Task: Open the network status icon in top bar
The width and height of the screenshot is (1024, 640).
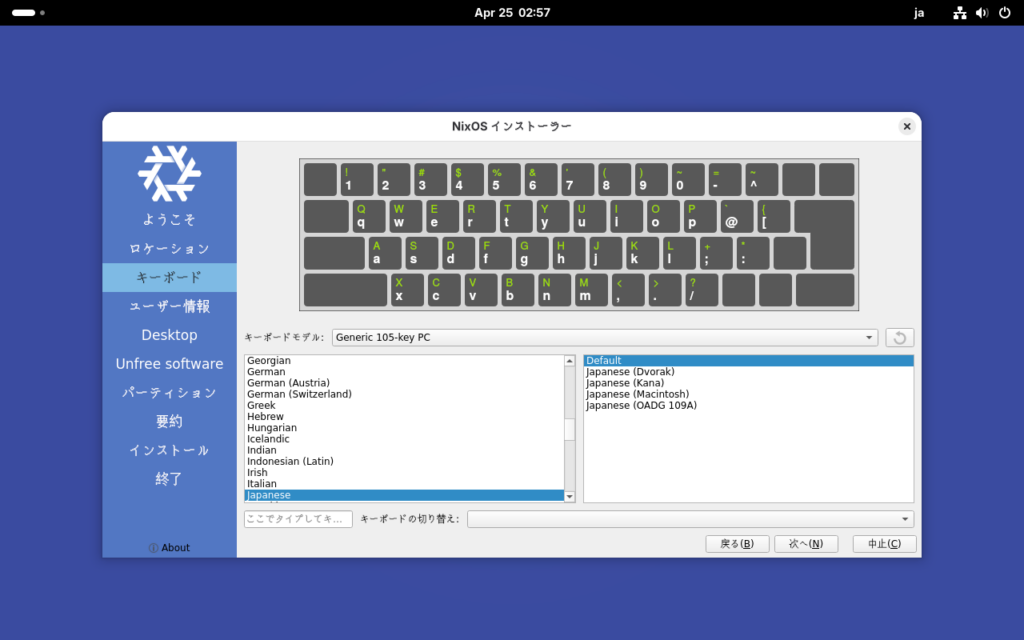Action: (960, 13)
